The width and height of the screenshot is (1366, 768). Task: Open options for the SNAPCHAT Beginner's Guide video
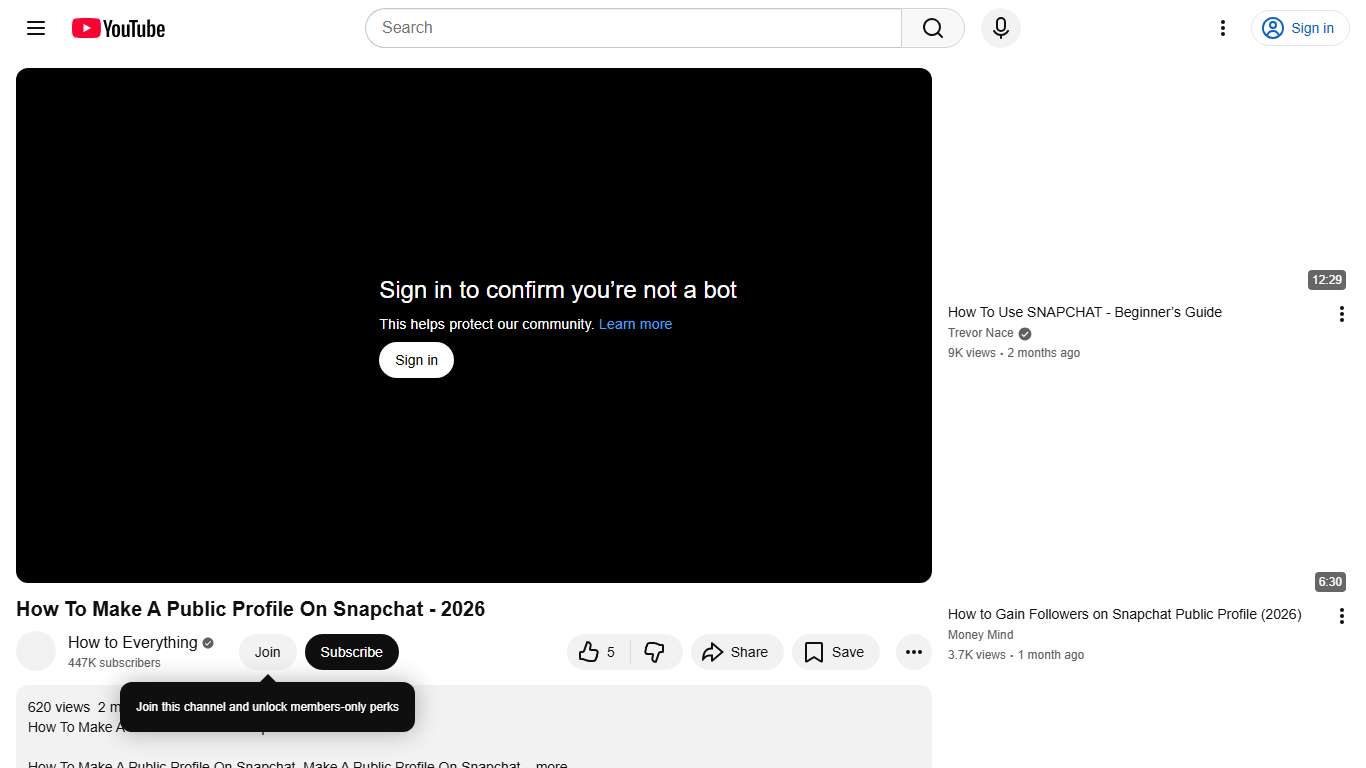(1341, 313)
